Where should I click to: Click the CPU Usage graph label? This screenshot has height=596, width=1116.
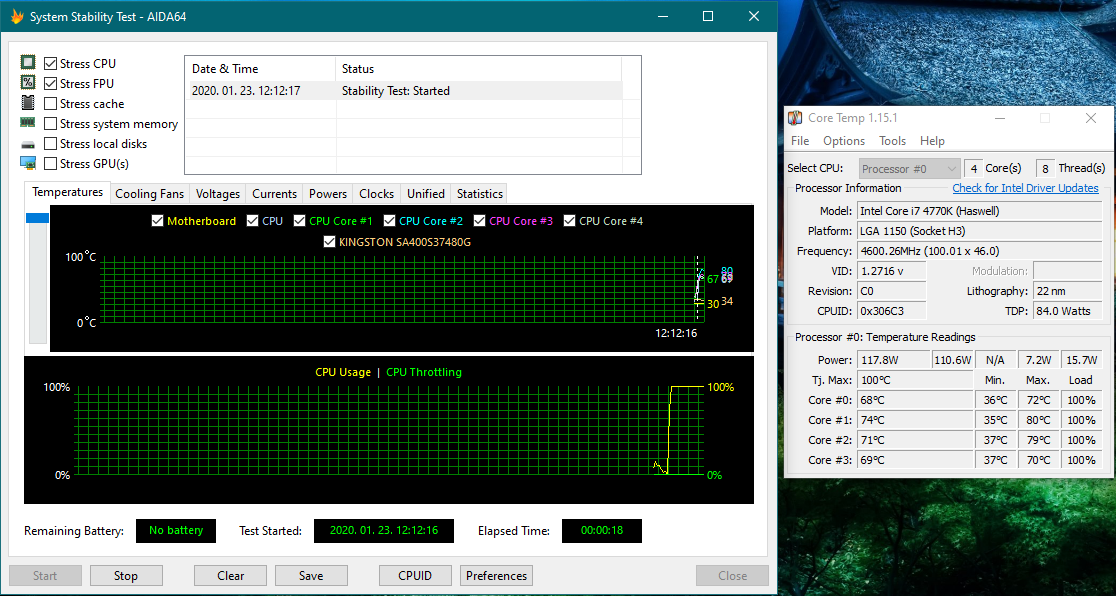pos(343,372)
